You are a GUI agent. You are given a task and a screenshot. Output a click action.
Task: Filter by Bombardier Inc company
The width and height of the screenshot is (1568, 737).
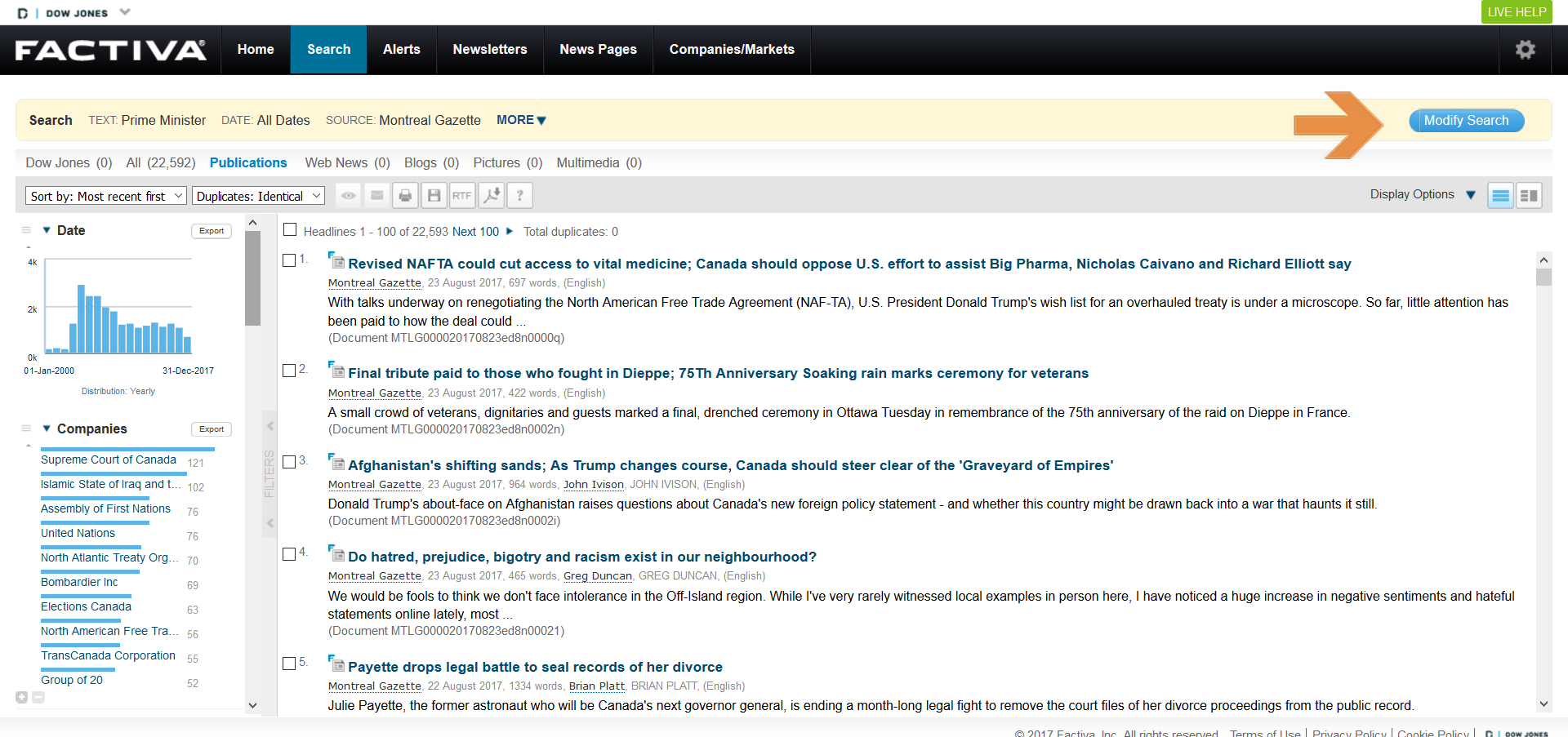[x=79, y=582]
